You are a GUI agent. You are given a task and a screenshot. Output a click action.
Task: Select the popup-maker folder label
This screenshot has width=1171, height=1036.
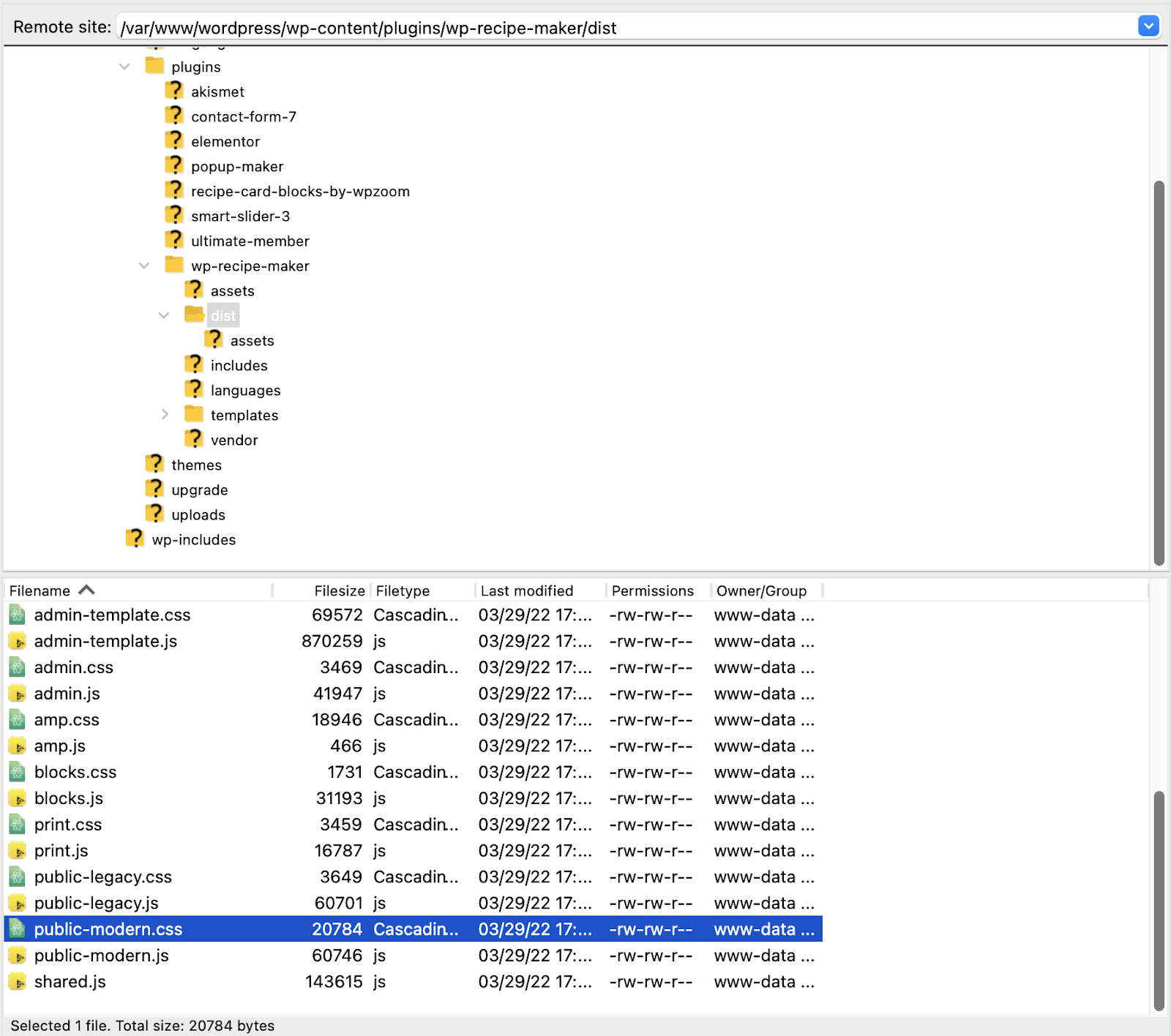(237, 167)
